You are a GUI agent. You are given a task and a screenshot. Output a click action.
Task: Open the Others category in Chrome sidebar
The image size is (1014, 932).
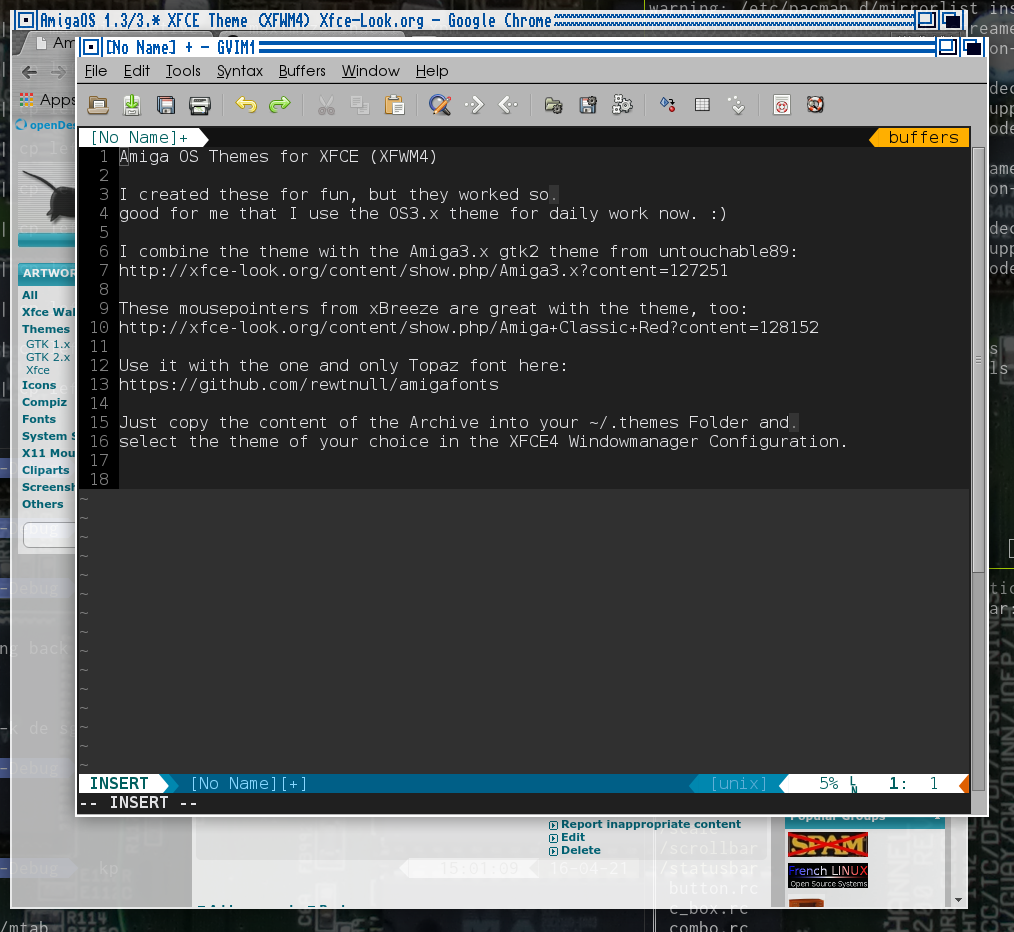[43, 504]
